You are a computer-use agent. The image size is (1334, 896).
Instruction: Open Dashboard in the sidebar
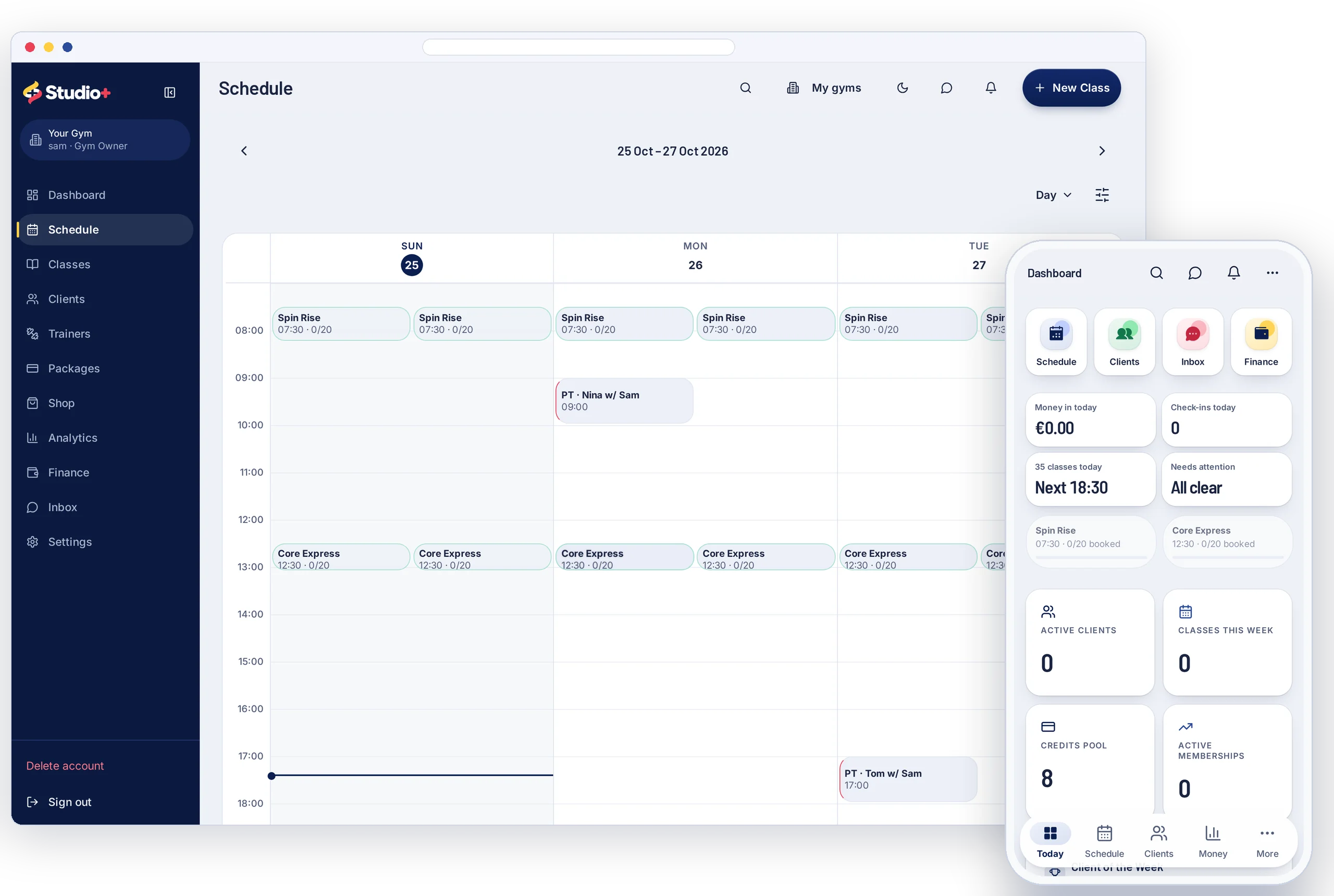point(105,195)
